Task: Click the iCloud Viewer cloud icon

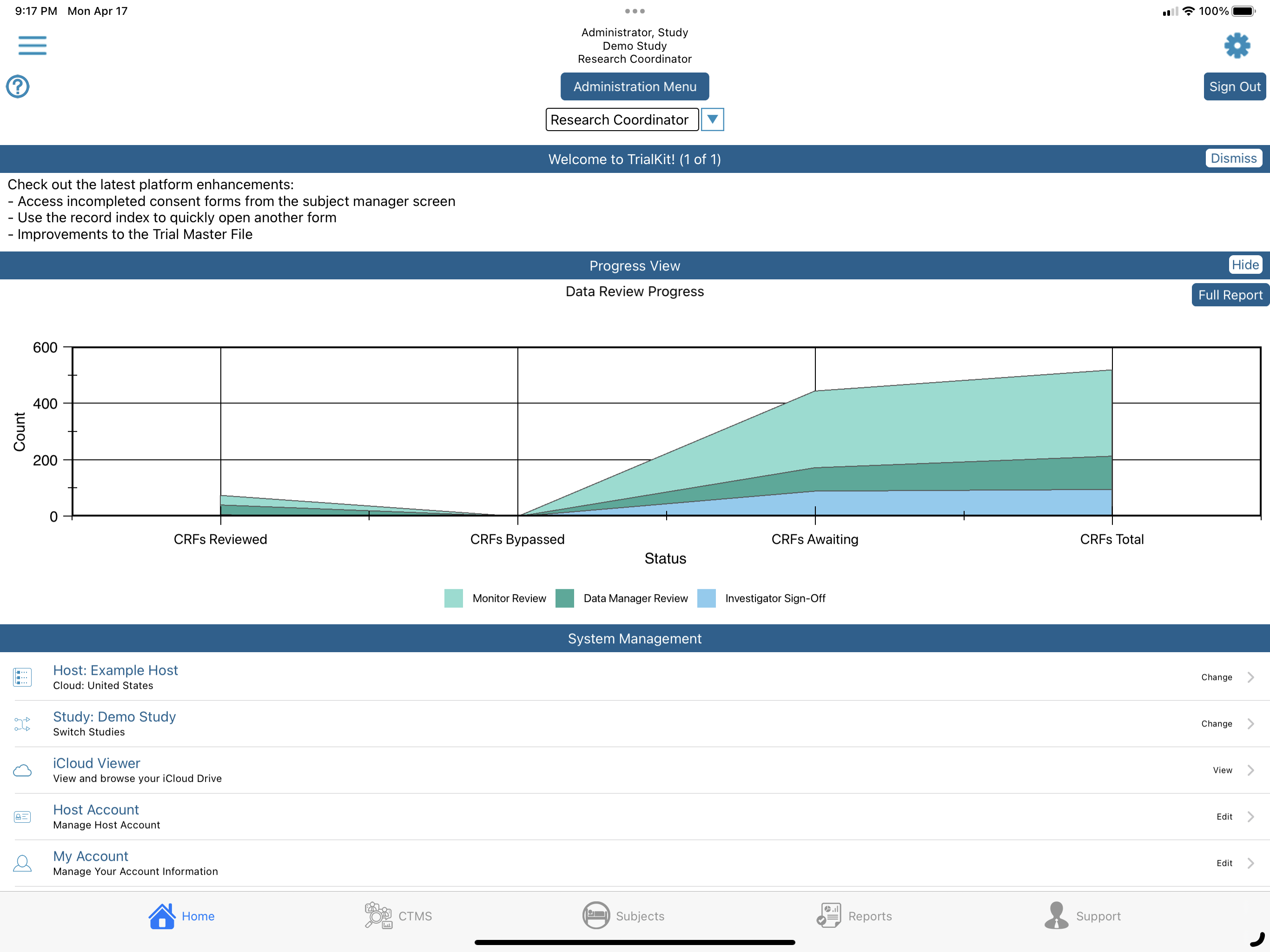Action: [x=22, y=771]
